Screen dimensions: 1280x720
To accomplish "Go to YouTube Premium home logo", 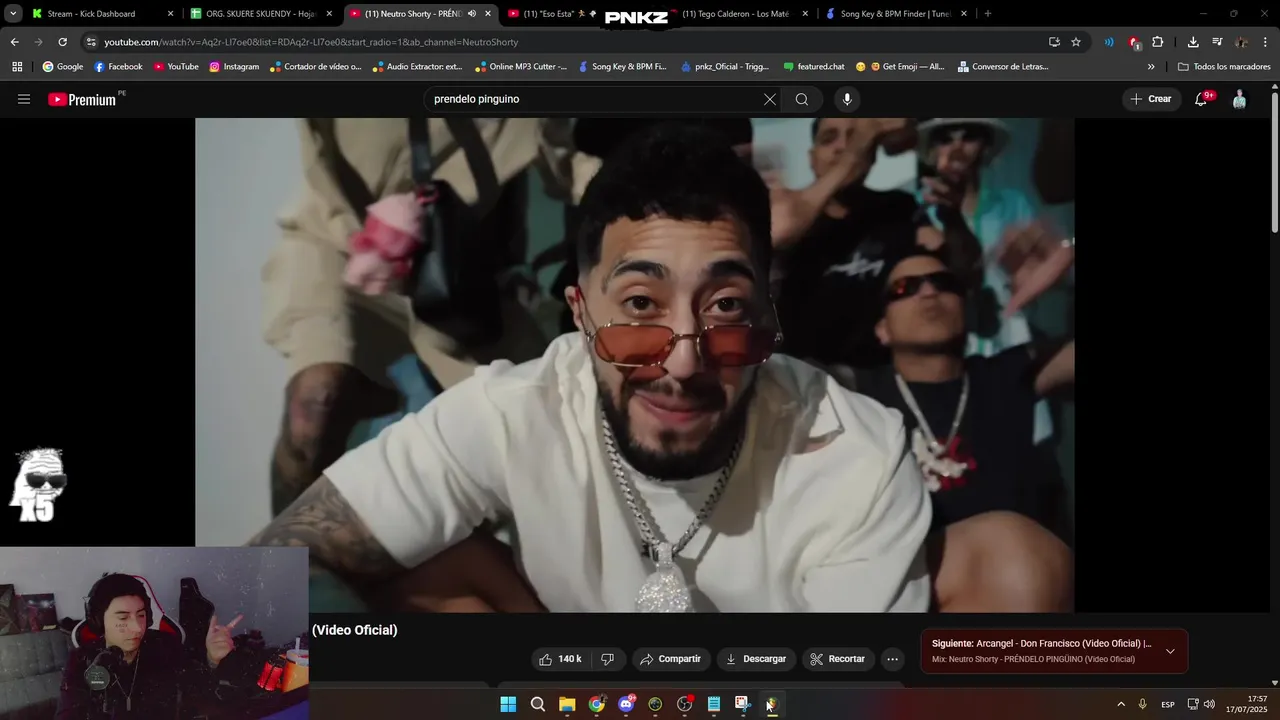I will click(82, 99).
